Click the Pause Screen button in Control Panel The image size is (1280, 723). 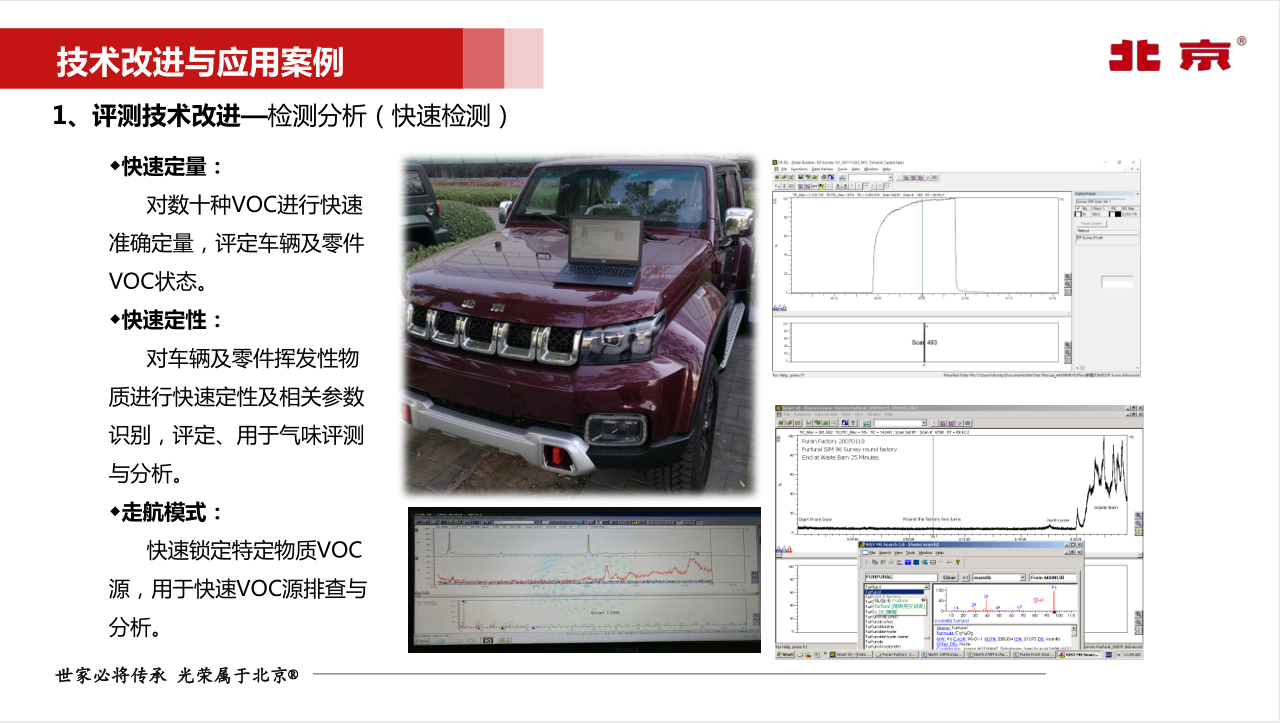pyautogui.click(x=1092, y=223)
